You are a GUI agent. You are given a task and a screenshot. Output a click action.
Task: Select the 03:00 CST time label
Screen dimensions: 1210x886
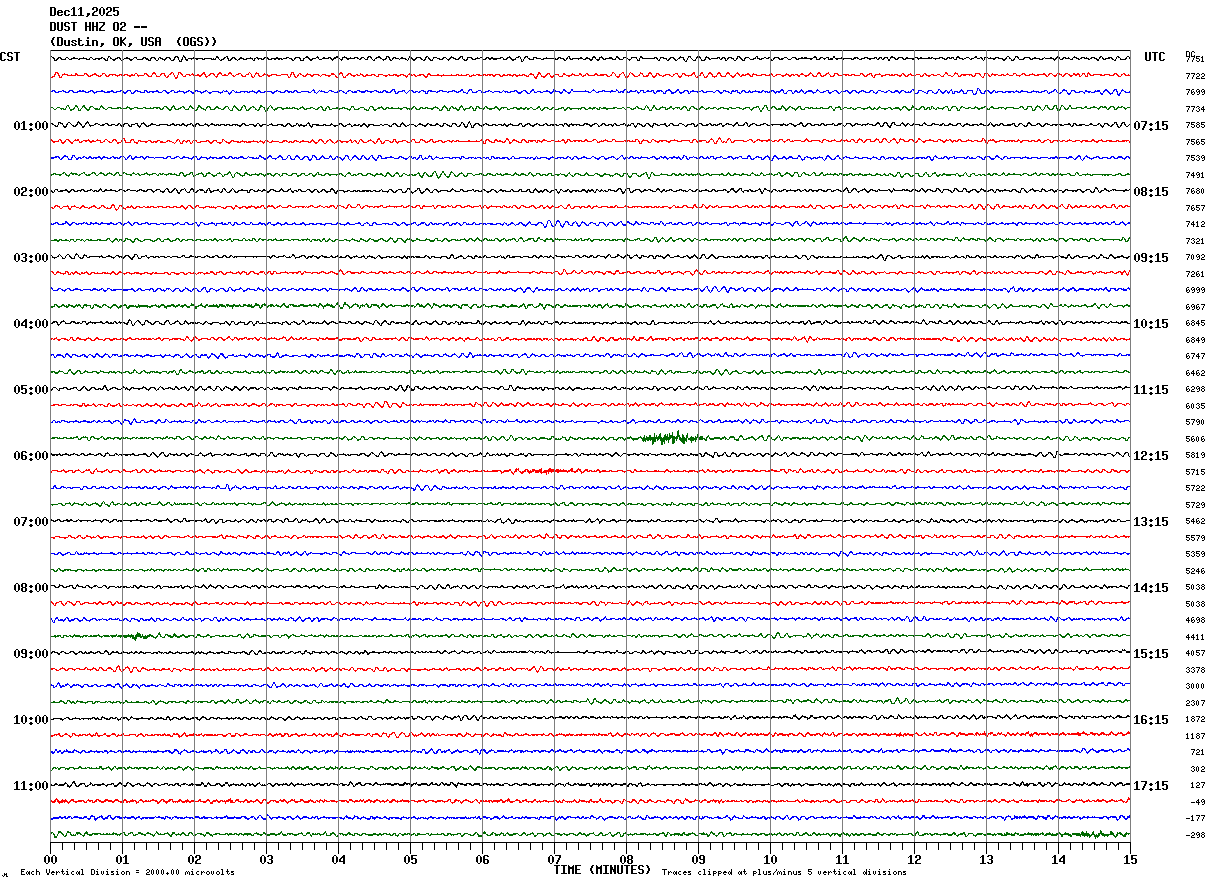click(x=31, y=258)
